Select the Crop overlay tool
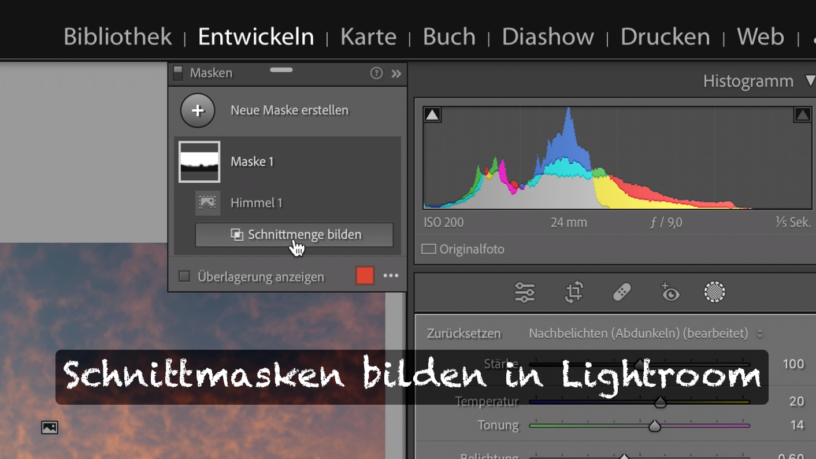This screenshot has height=459, width=816. click(574, 292)
